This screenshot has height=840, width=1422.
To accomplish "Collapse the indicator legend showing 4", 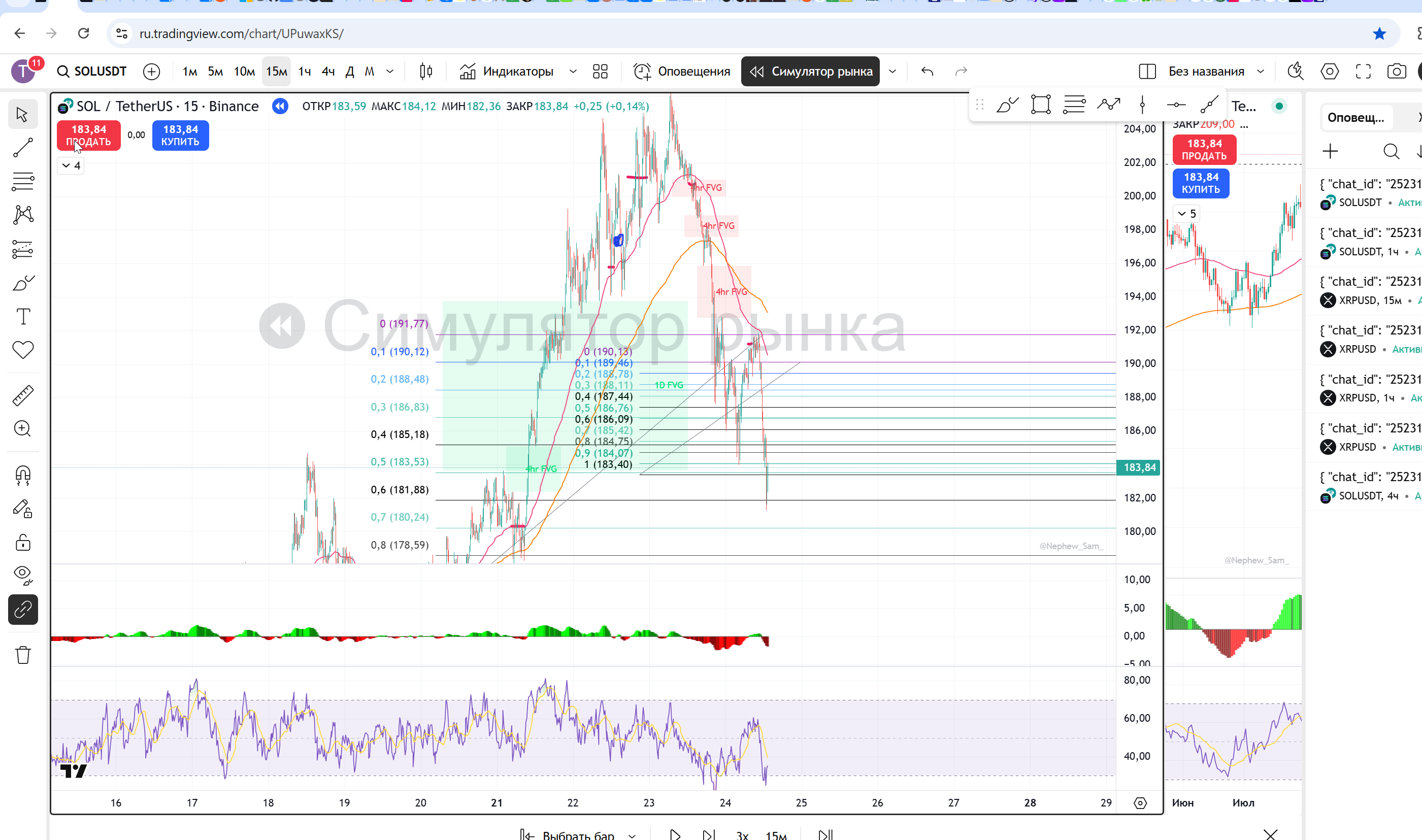I will tap(71, 165).
